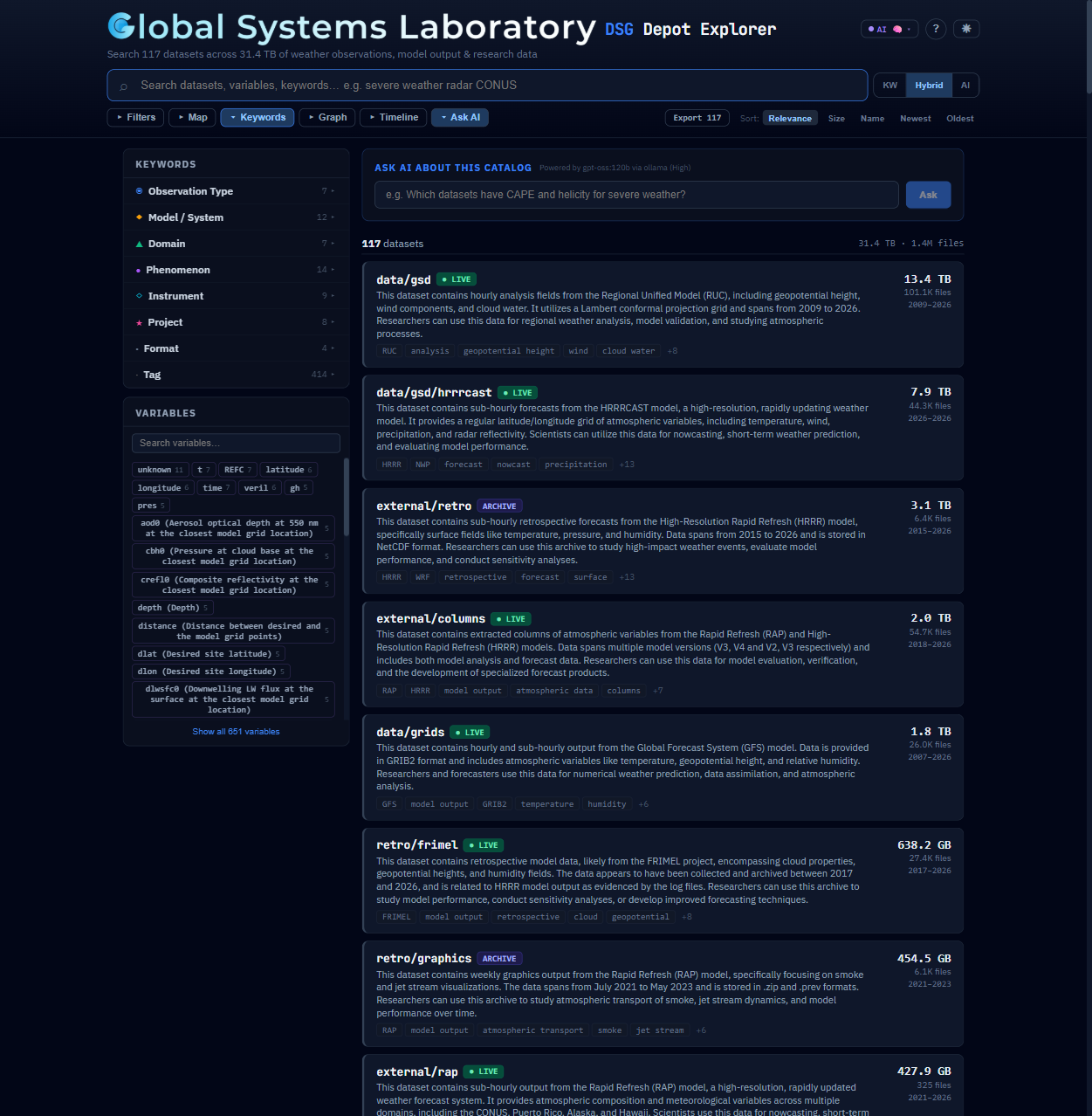Viewport: 1092px width, 1116px height.
Task: Click the smoke tag on retro/graphics
Action: 609,1030
